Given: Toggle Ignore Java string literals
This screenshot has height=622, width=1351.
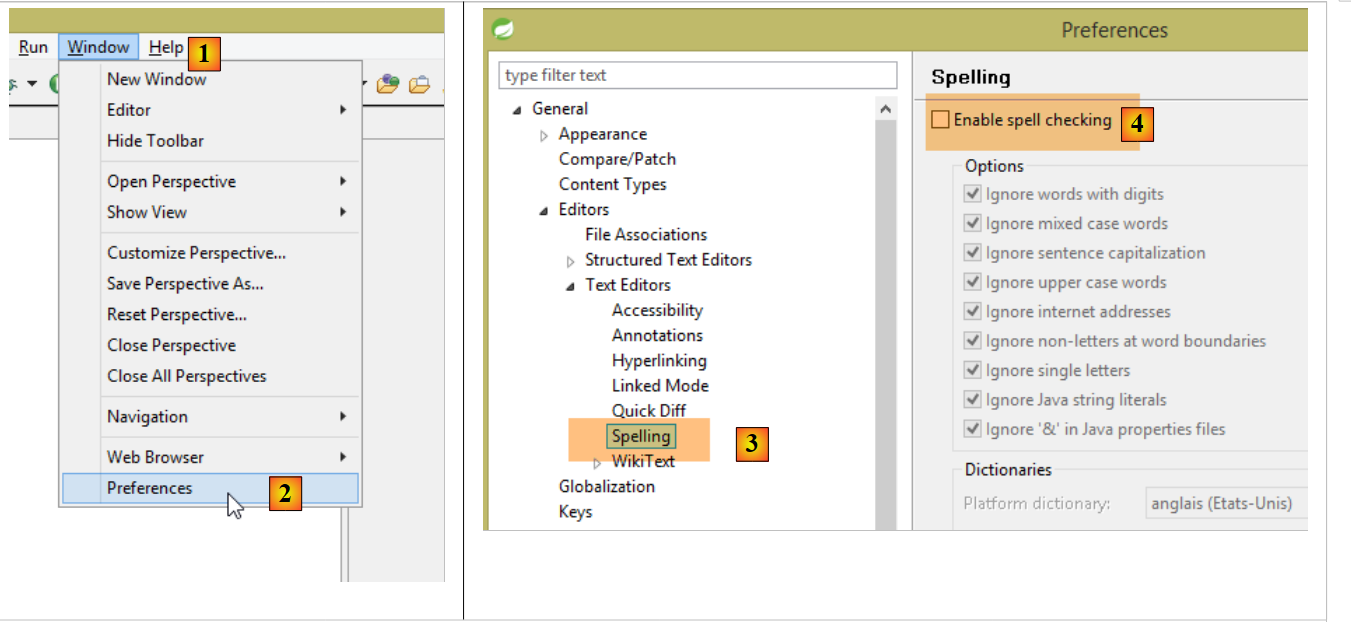Looking at the screenshot, I should click(972, 400).
